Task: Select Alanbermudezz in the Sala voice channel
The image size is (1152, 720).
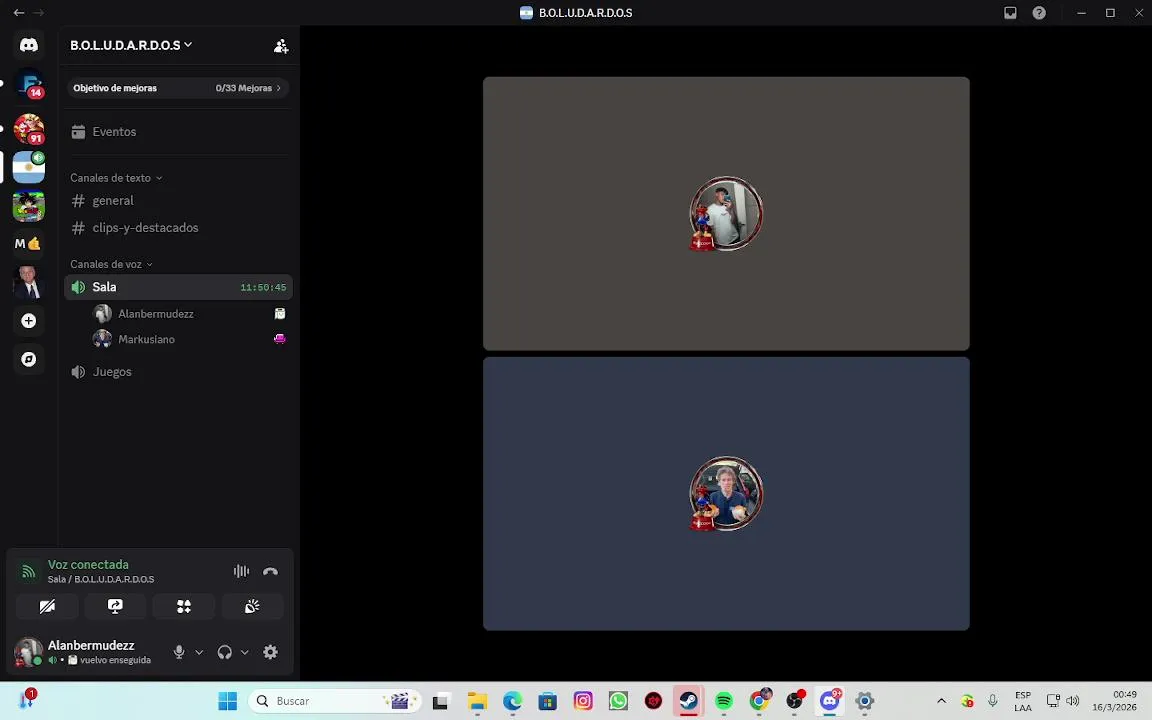Action: [190, 314]
